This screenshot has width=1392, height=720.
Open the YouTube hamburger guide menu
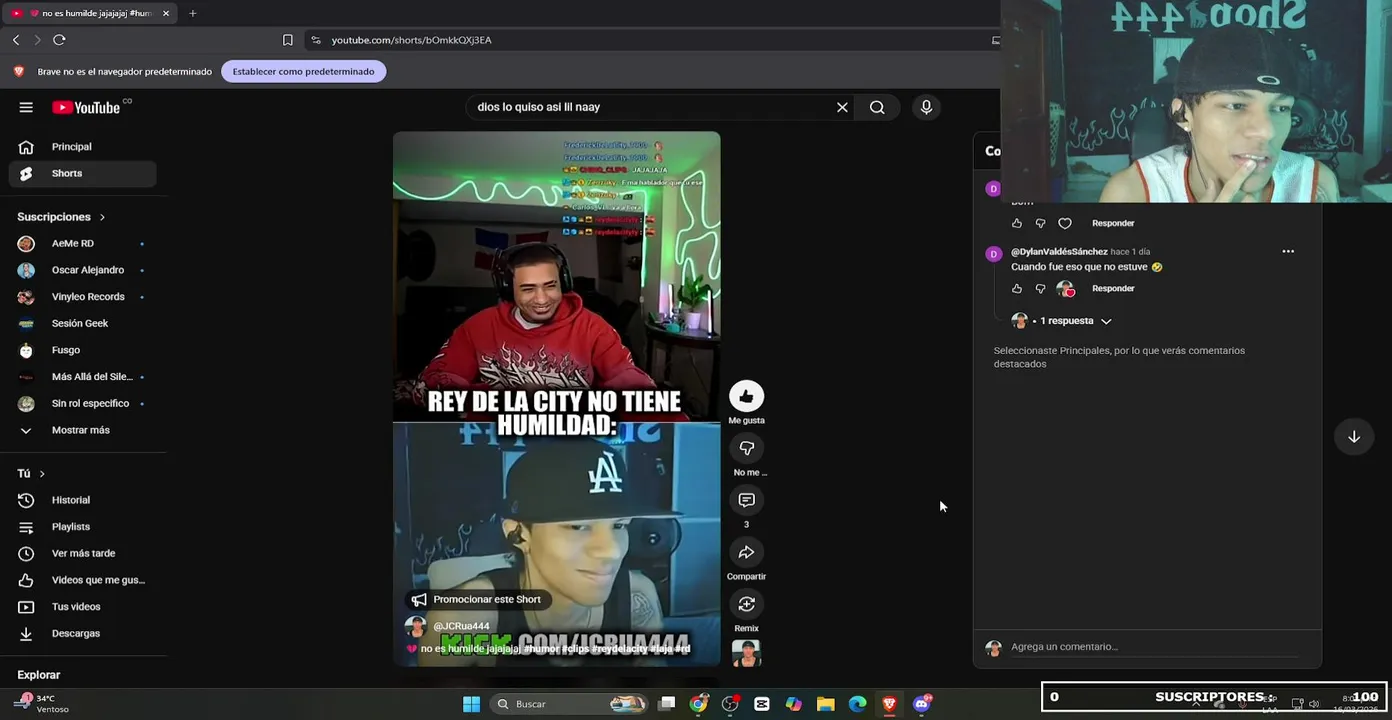26,107
